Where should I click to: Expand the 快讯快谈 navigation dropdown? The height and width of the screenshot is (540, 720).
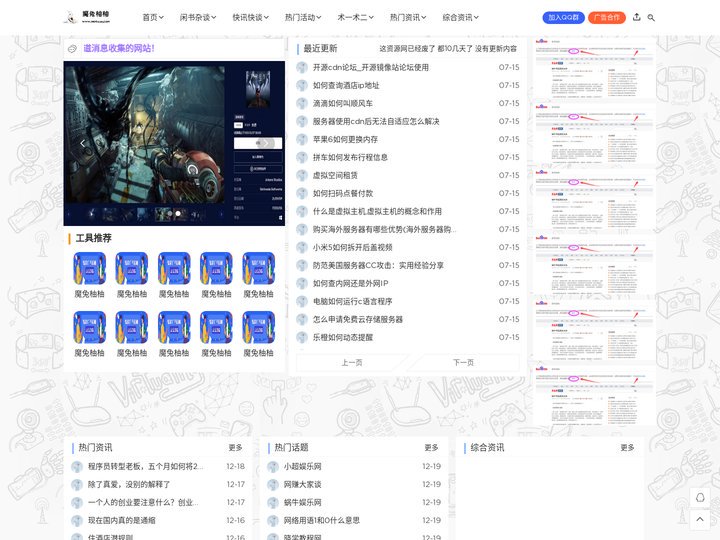click(x=250, y=17)
